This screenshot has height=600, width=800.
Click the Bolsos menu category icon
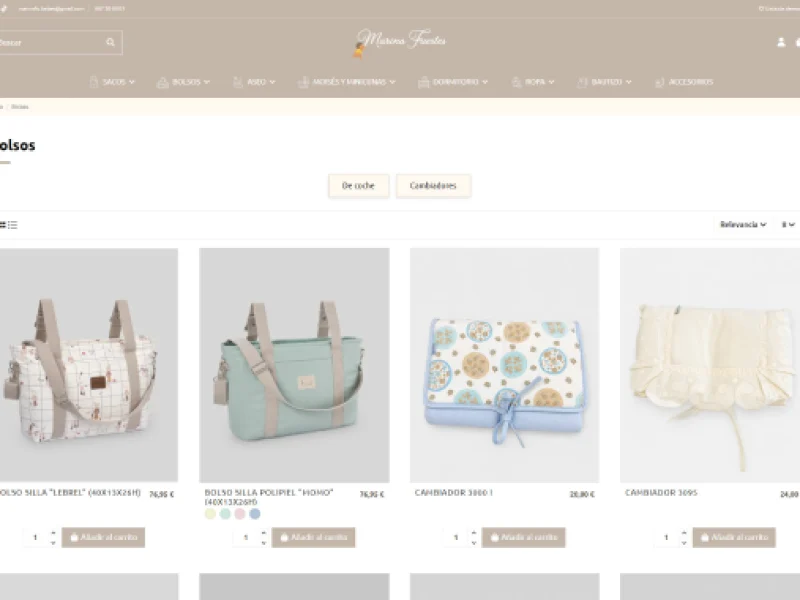[x=163, y=82]
